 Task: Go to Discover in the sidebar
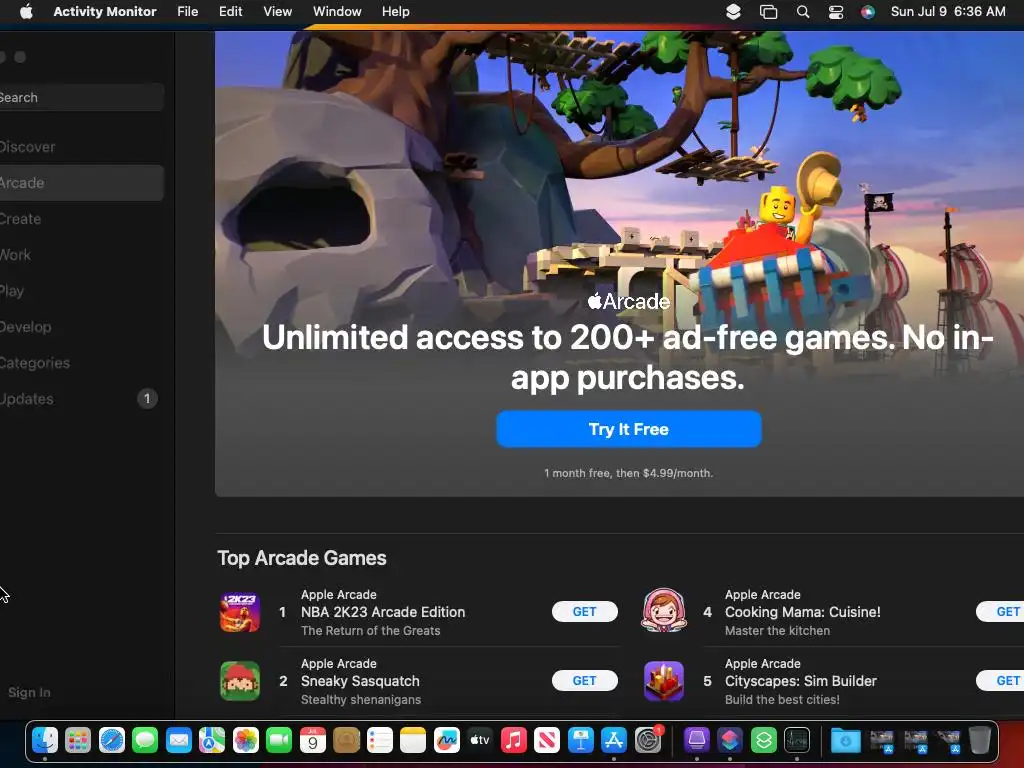[81, 147]
